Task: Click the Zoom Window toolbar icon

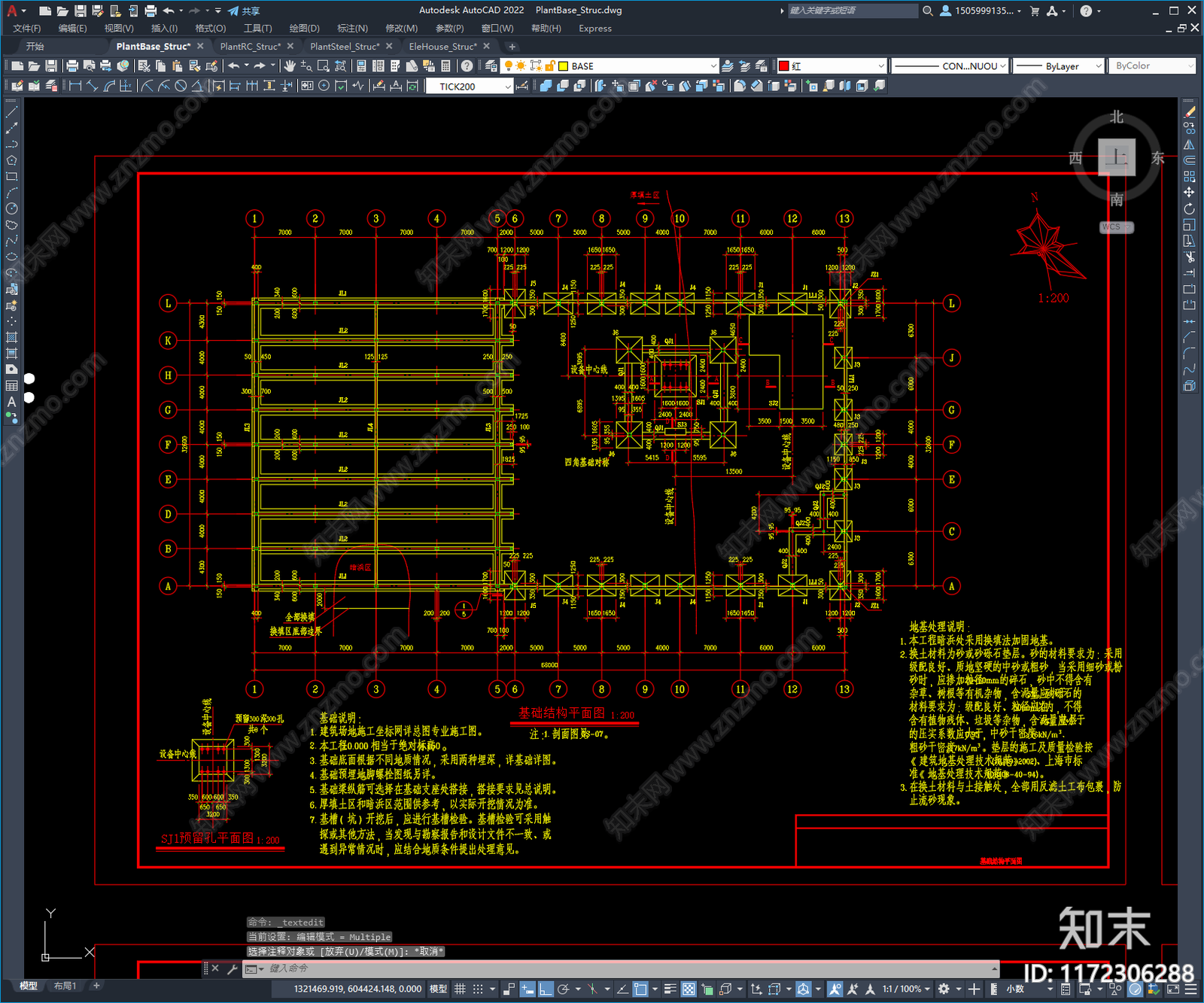Action: coord(323,66)
